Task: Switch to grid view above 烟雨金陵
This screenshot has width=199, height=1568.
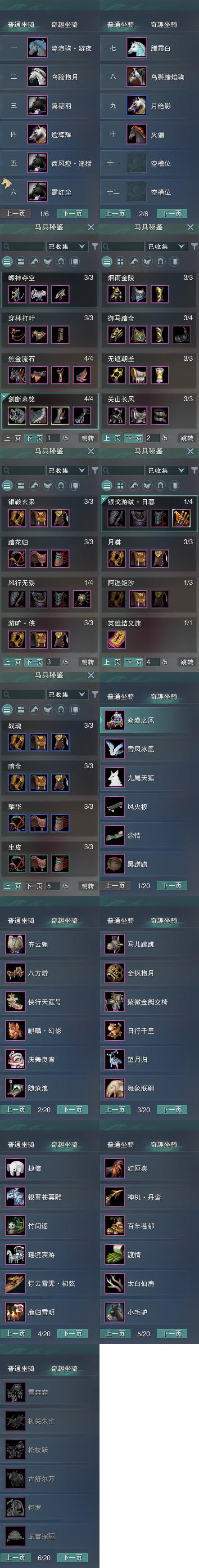Action: [x=120, y=262]
